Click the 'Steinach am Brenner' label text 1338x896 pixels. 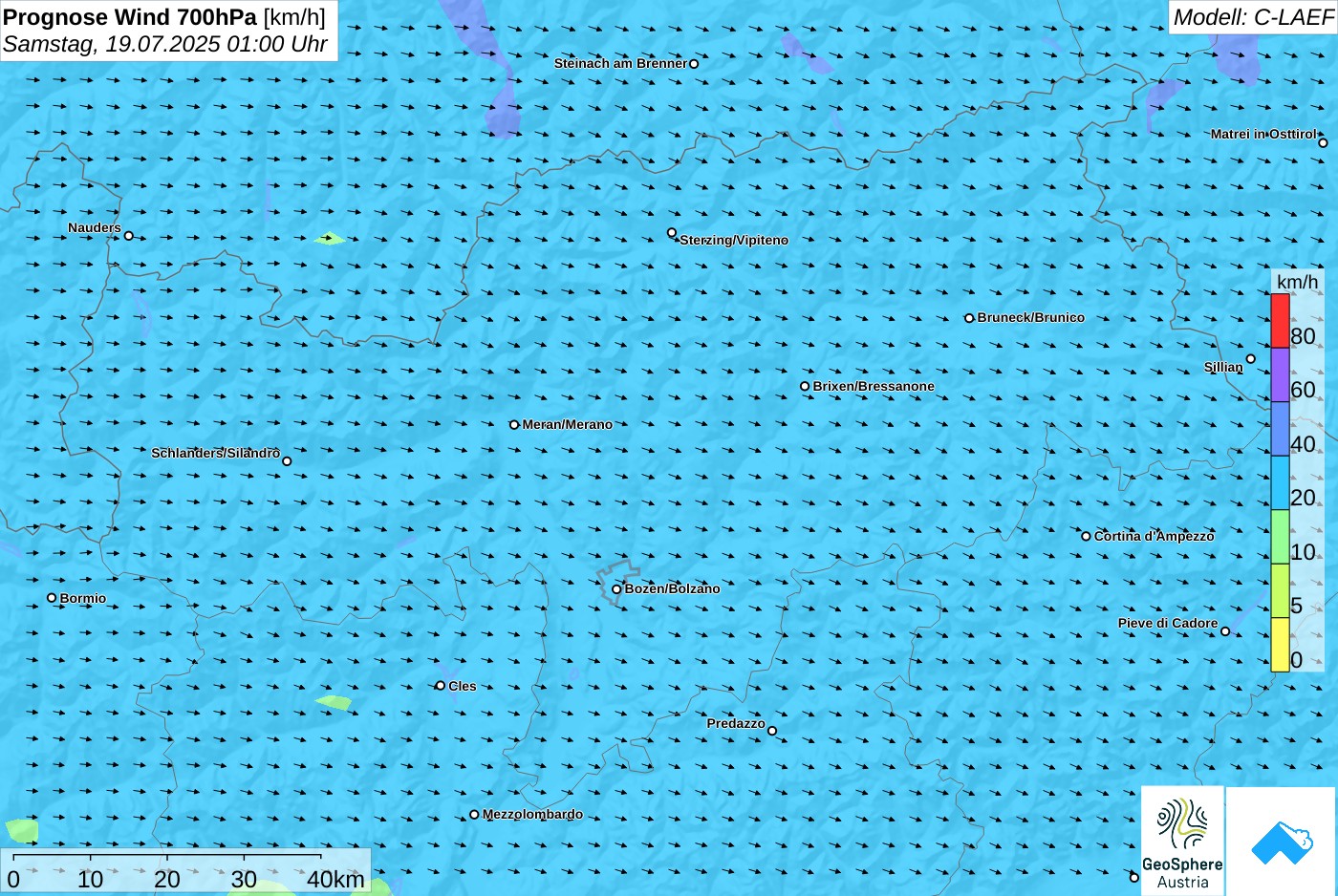(x=620, y=63)
